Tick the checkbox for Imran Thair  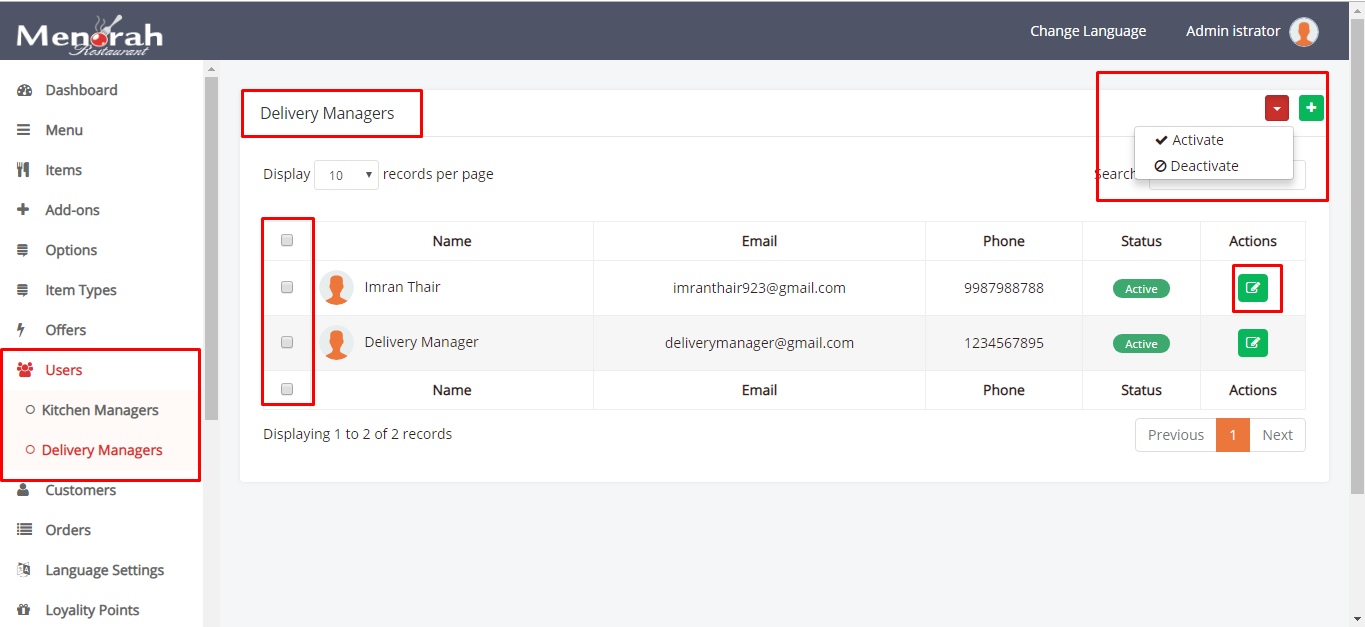[287, 287]
